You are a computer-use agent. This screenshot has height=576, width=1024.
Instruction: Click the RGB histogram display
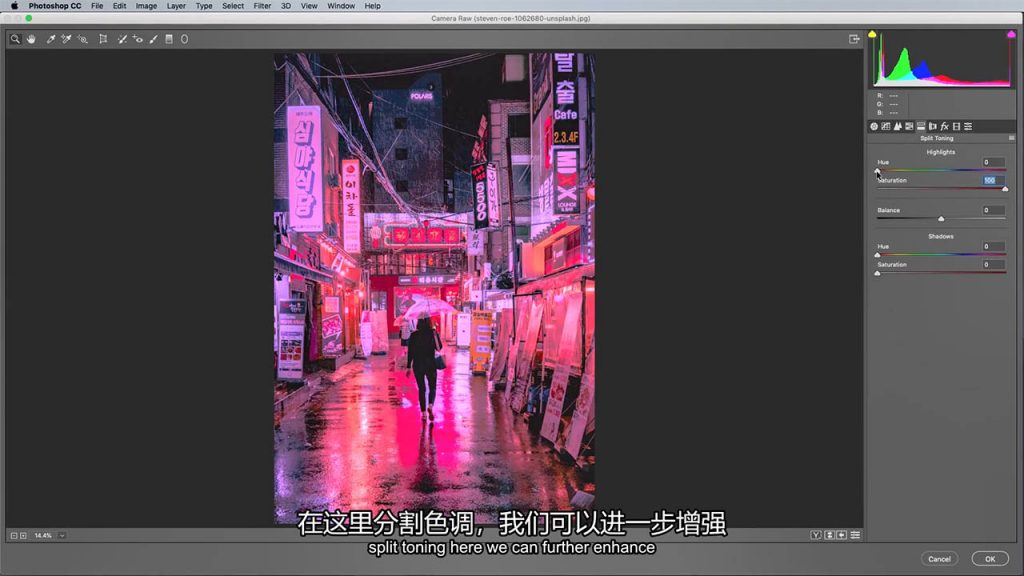tap(941, 59)
